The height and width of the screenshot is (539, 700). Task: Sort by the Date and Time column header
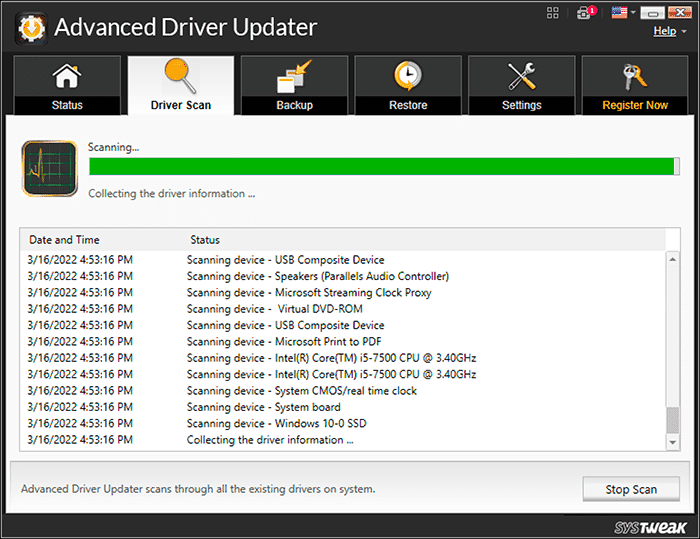(x=64, y=240)
